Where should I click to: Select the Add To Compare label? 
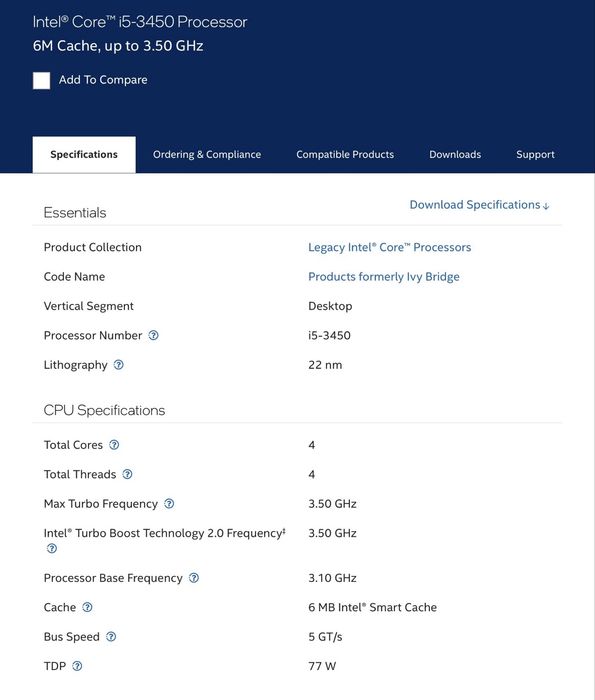(103, 80)
